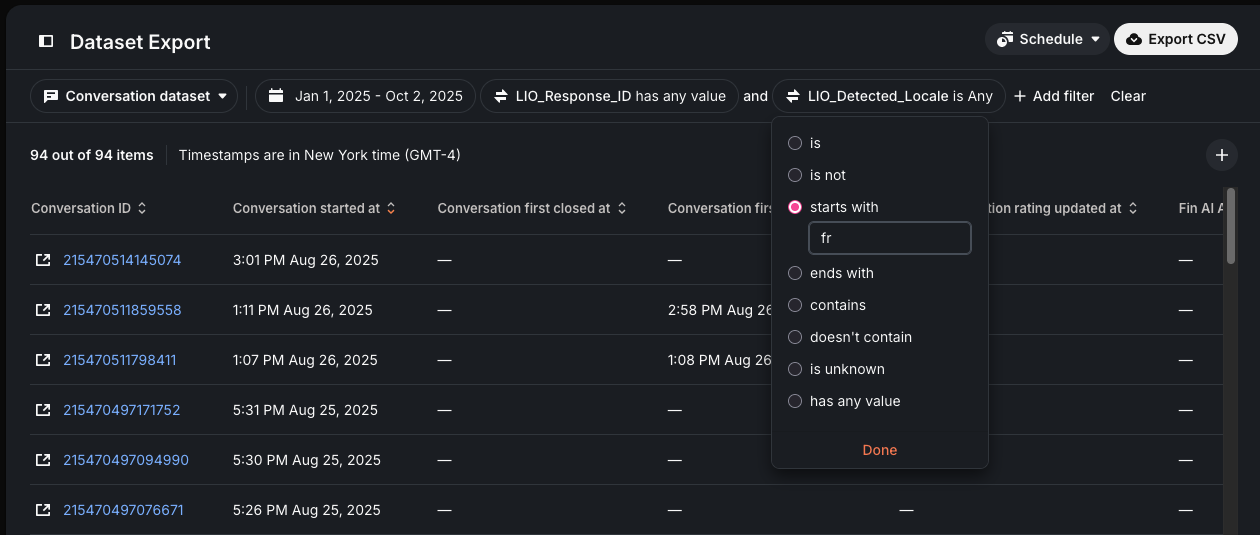Click the '5:31 PM Aug 25, 2025' cell

[x=305, y=410]
